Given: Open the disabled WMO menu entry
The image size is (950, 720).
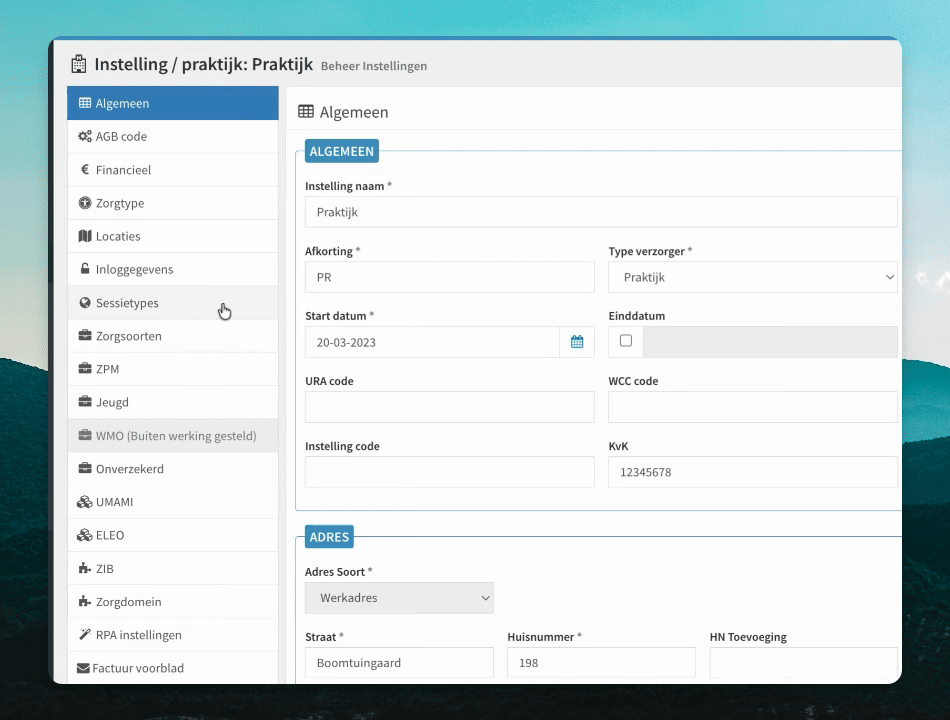Looking at the screenshot, I should tap(173, 435).
